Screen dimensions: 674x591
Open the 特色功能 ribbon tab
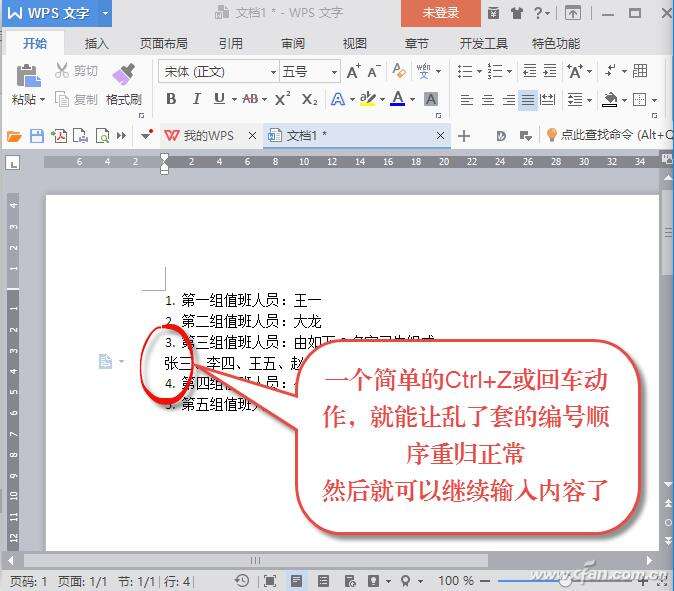coord(556,43)
